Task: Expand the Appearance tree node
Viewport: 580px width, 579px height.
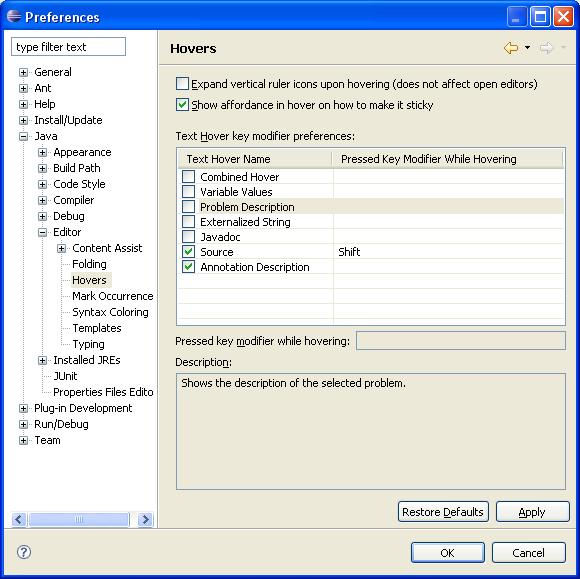Action: (43, 152)
